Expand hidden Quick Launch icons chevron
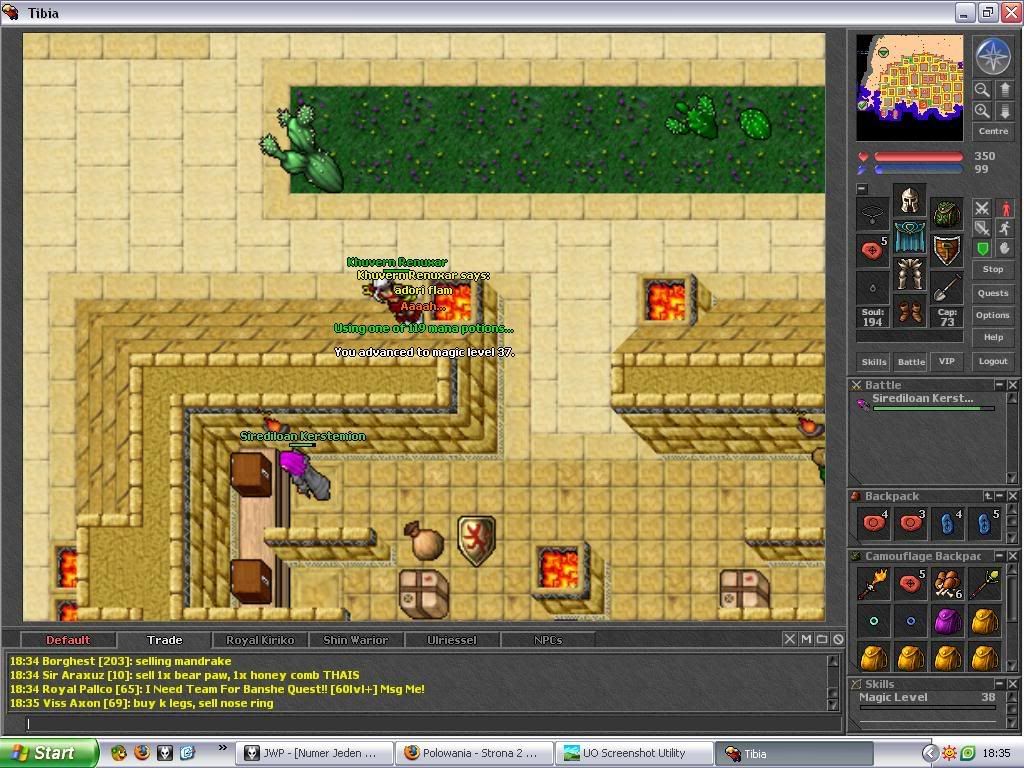 [x=223, y=748]
